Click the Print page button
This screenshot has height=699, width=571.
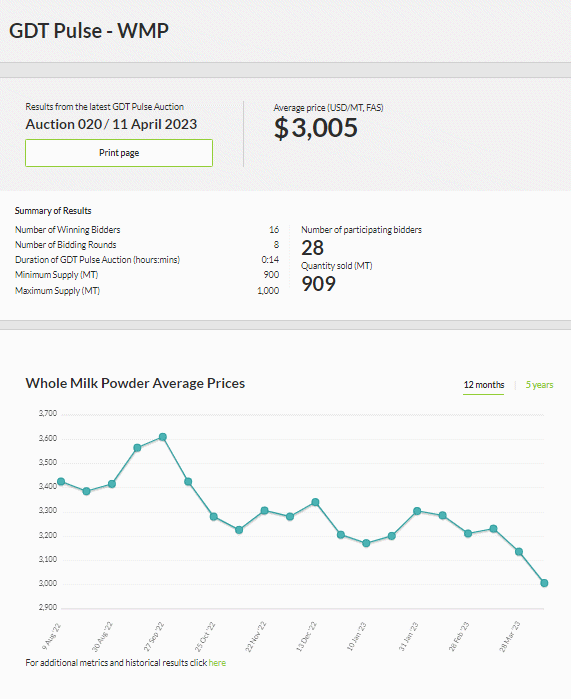click(119, 153)
